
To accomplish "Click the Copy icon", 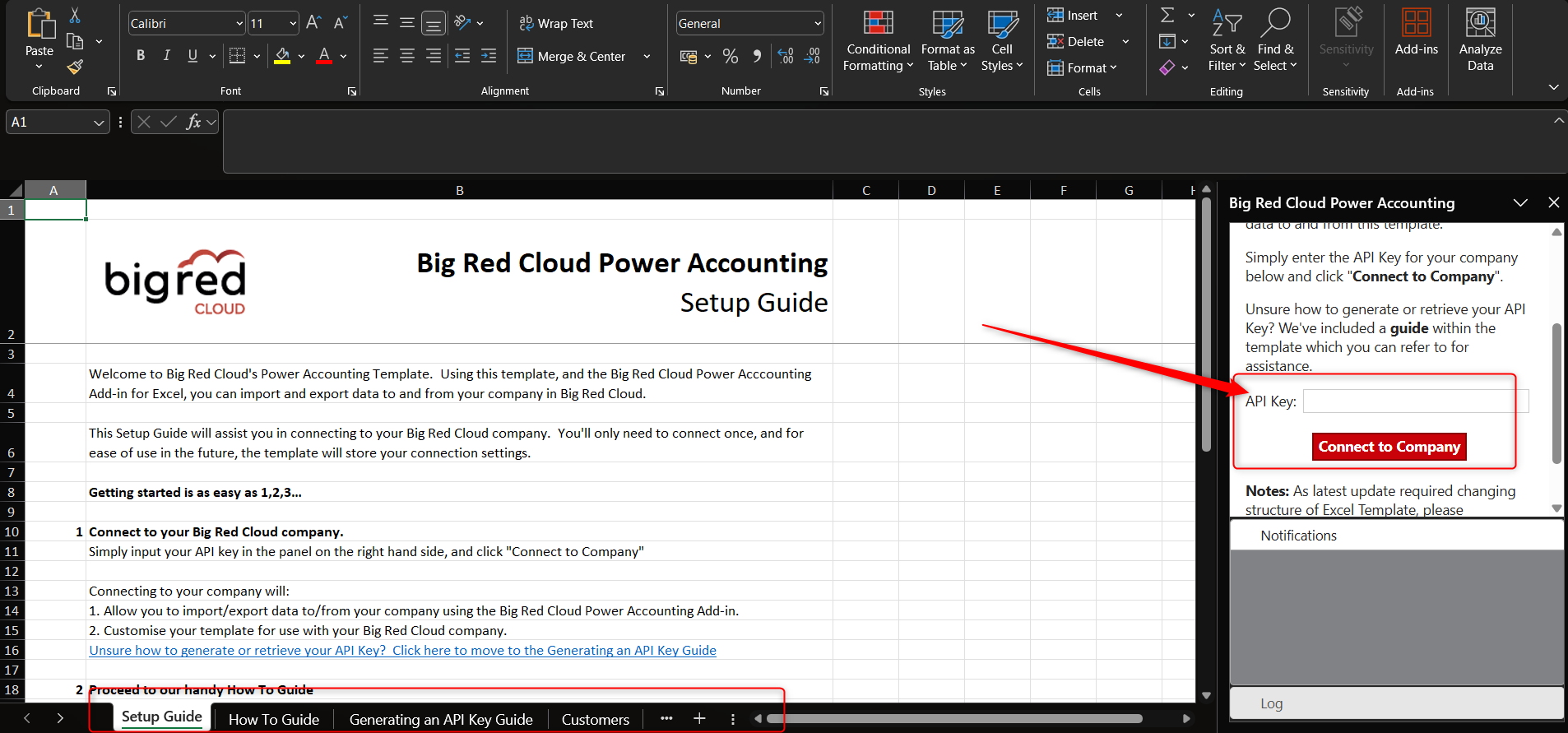I will [x=75, y=41].
